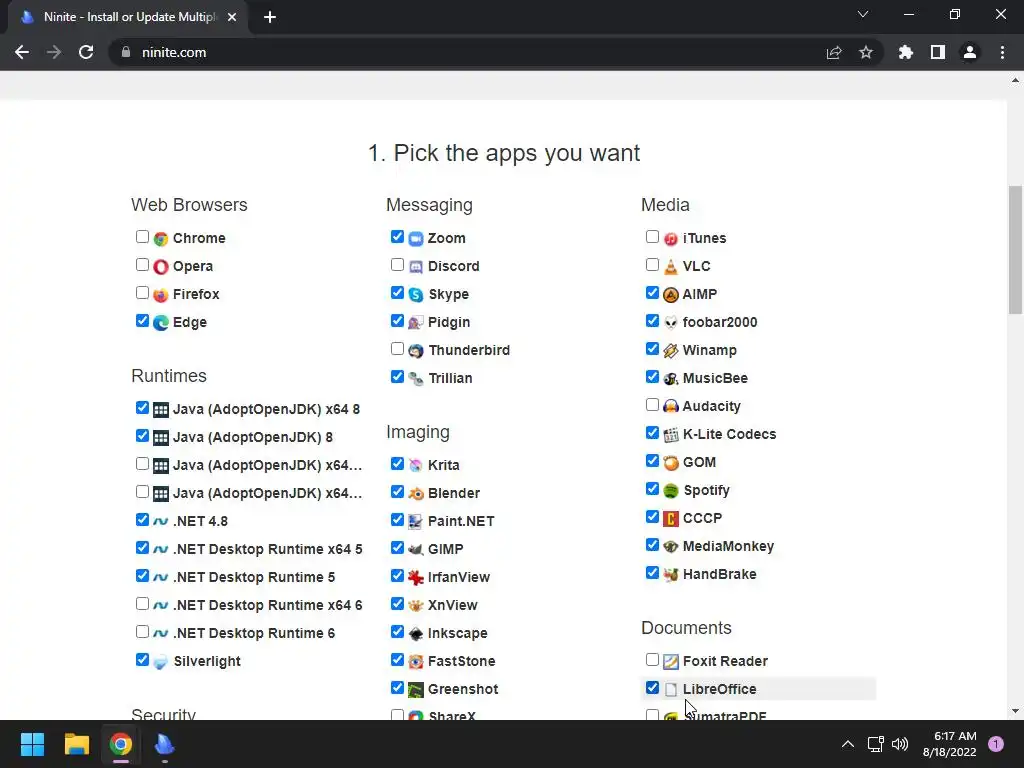This screenshot has width=1024, height=768.
Task: Click the Paint.NET label
Action: tap(461, 521)
